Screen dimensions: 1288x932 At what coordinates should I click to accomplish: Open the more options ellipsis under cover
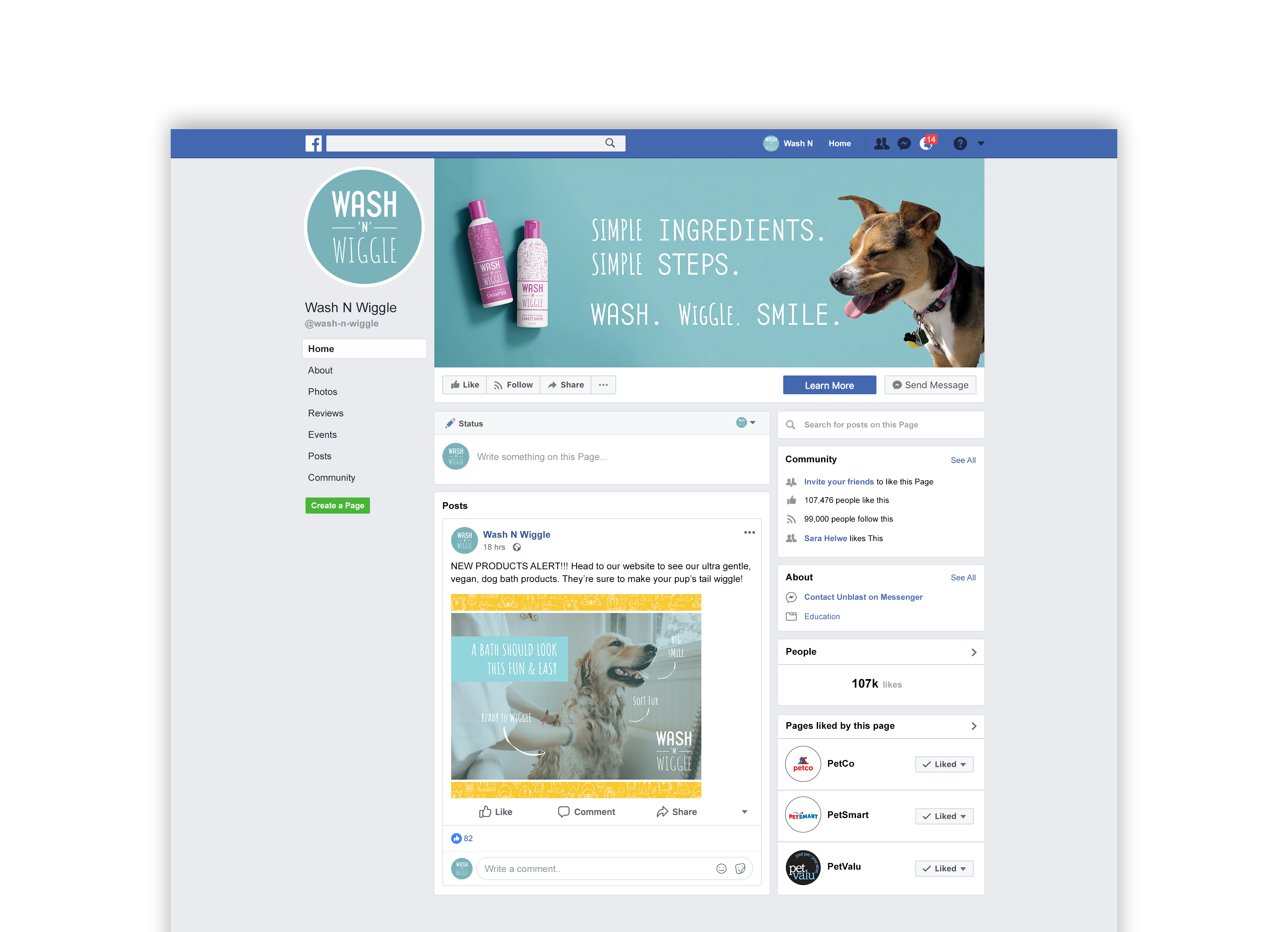(x=603, y=385)
